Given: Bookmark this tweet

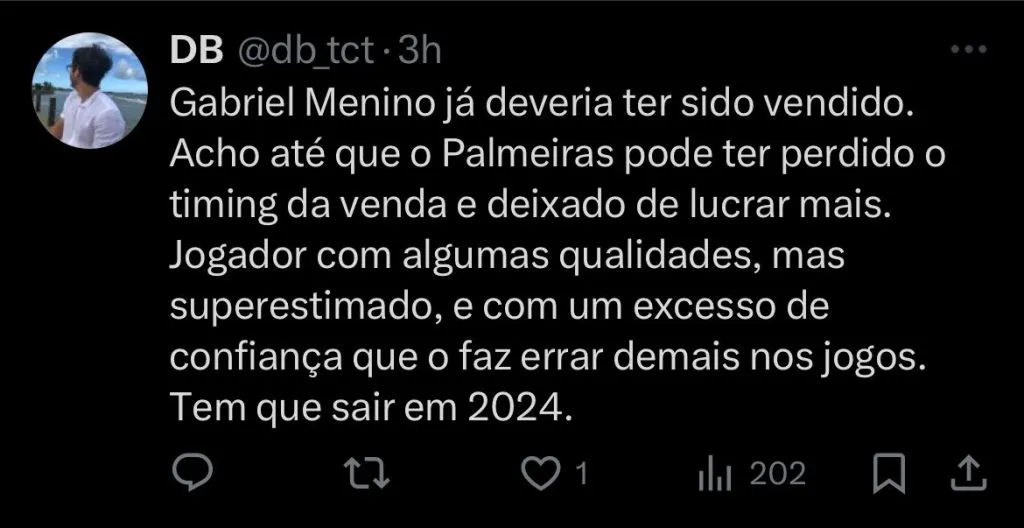Looking at the screenshot, I should (890, 473).
